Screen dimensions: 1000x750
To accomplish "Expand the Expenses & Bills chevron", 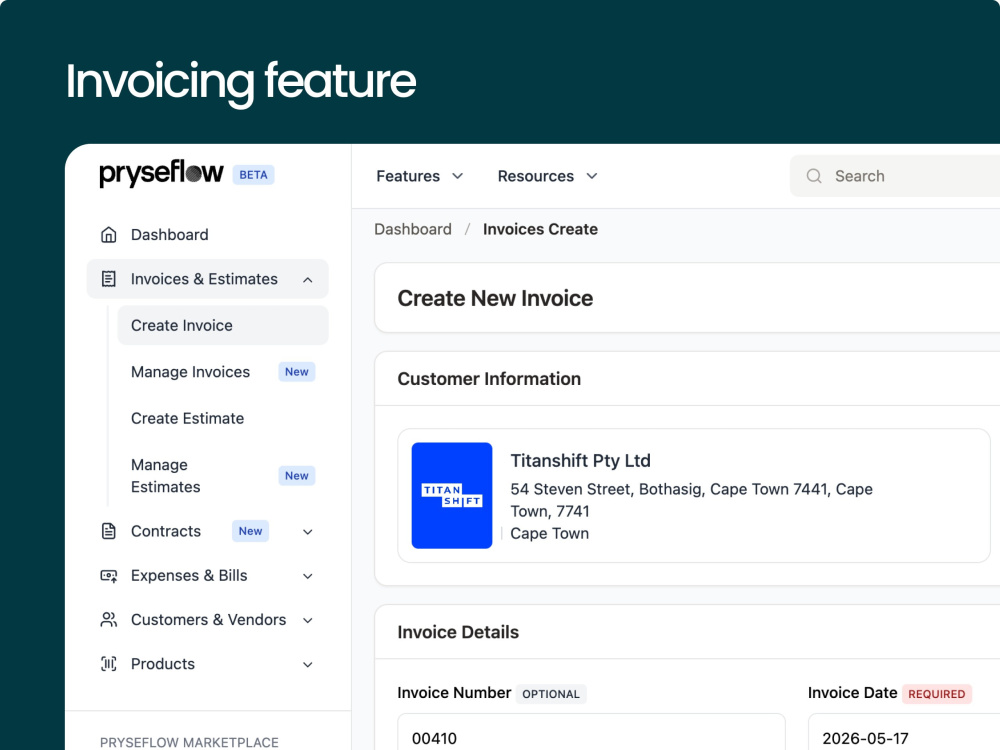I will (x=307, y=576).
